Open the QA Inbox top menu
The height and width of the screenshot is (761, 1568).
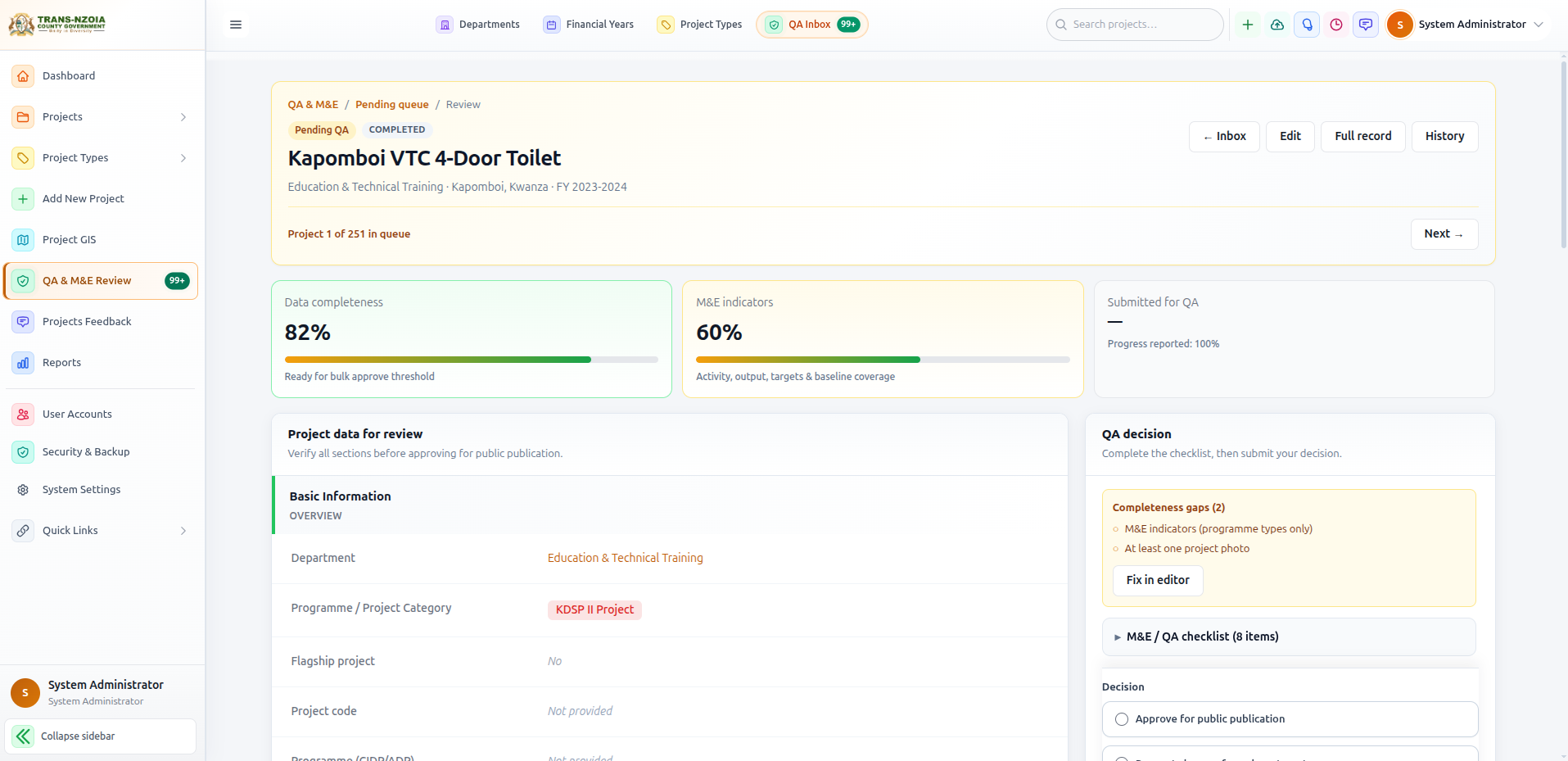(x=812, y=25)
